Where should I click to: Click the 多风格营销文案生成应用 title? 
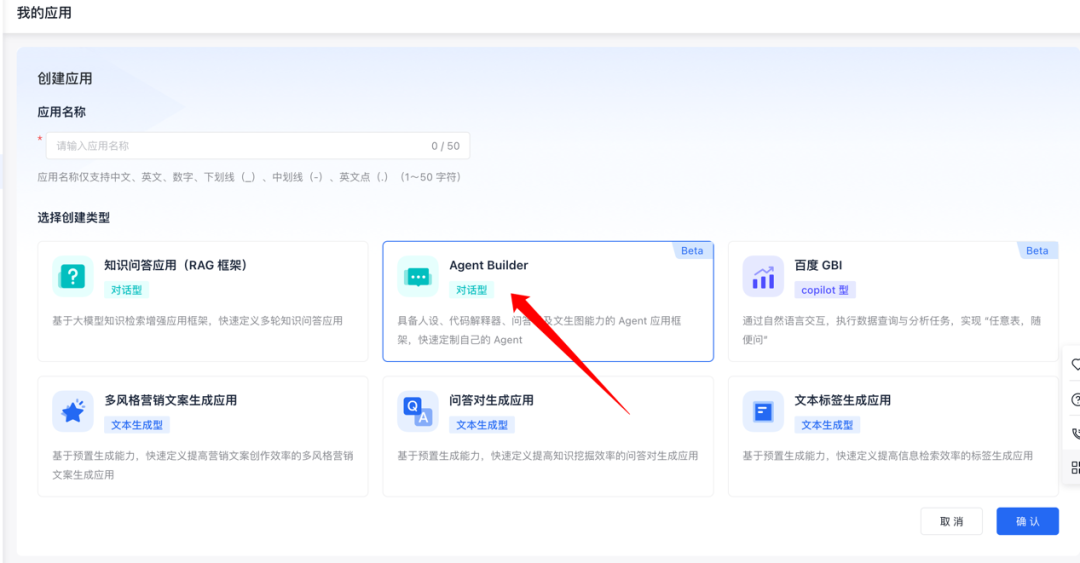pos(171,400)
